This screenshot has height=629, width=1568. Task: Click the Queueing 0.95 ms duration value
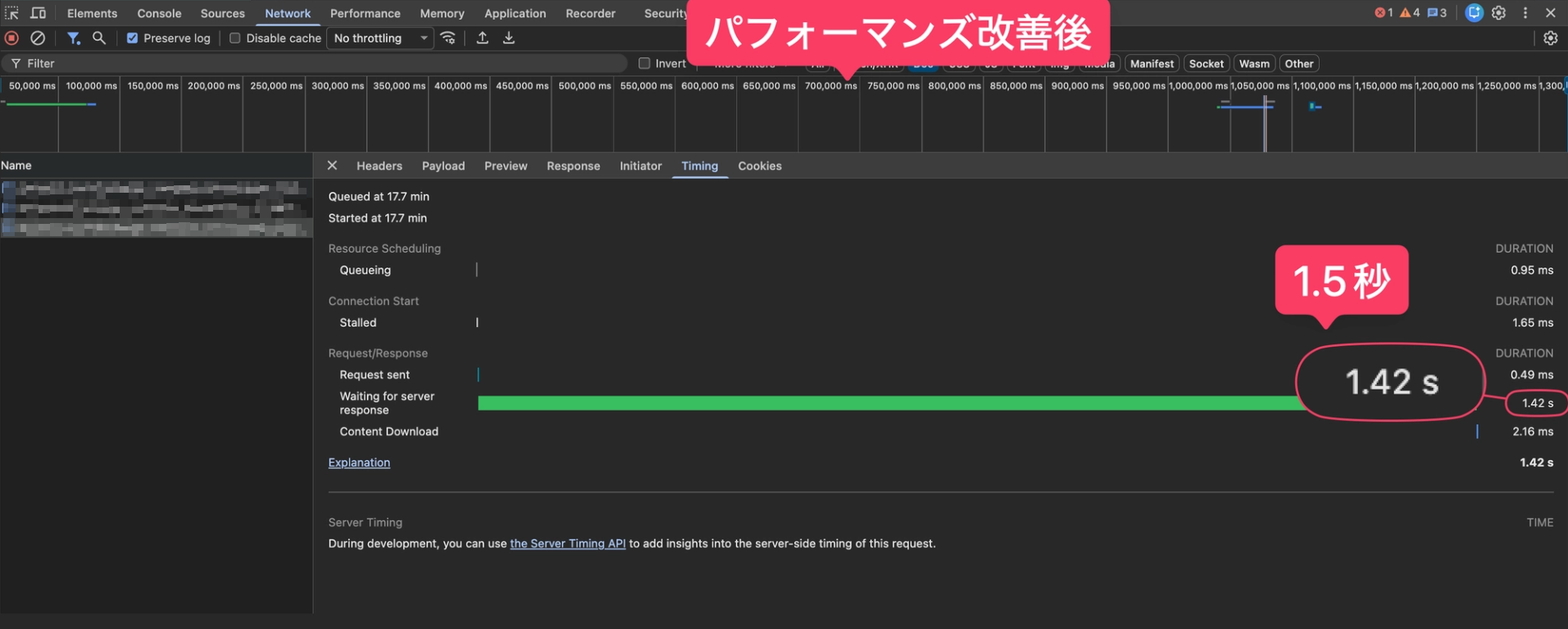[x=1532, y=270]
